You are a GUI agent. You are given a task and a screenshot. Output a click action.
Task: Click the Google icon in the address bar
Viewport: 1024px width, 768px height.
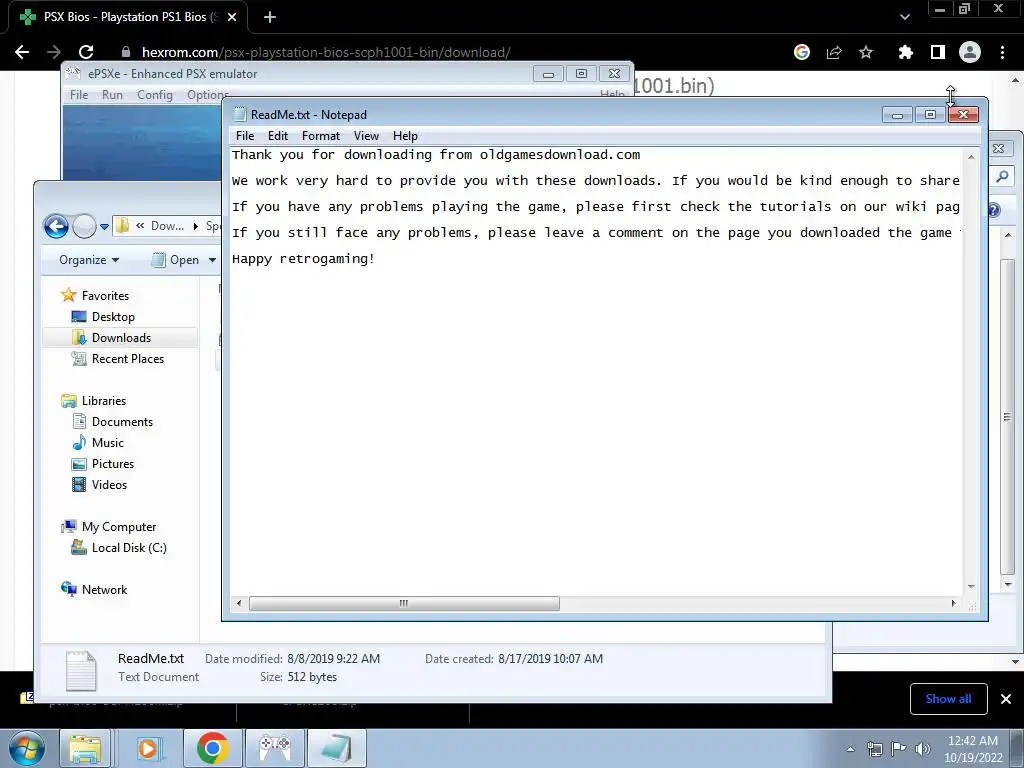click(802, 52)
